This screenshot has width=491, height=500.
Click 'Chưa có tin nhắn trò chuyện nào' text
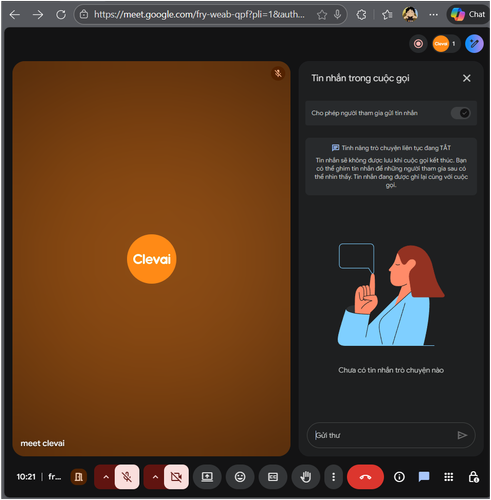pos(391,370)
